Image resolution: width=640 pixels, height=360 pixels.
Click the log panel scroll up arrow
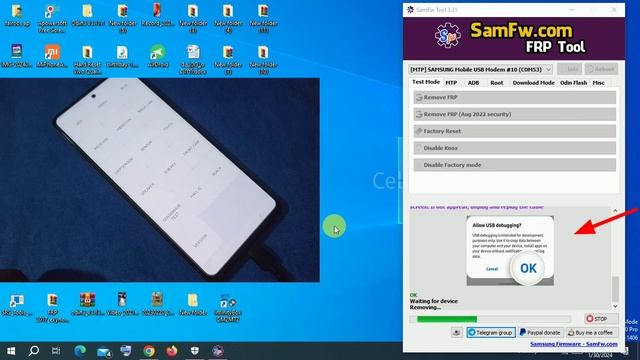(x=615, y=211)
